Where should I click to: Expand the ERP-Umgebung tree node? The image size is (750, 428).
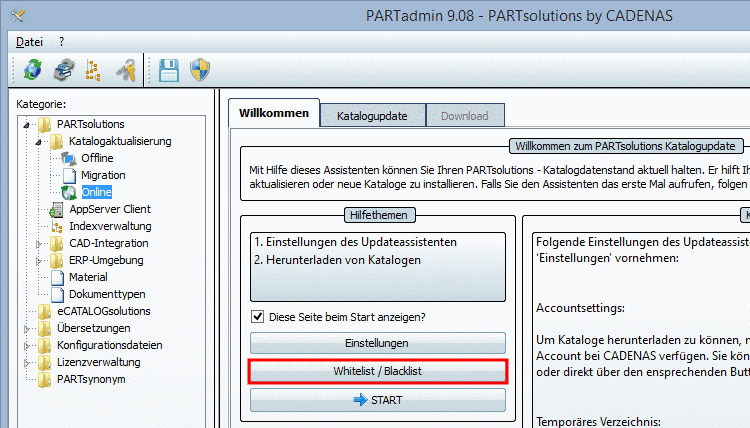[x=39, y=261]
